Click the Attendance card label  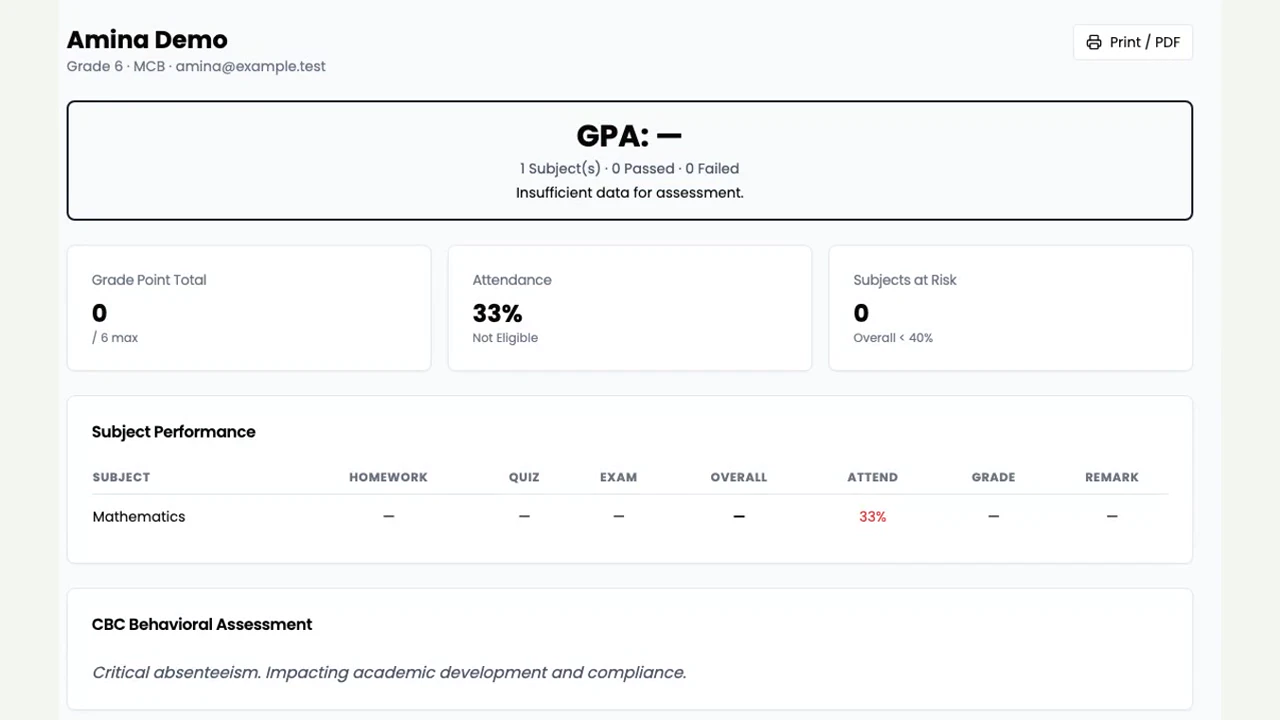point(512,280)
